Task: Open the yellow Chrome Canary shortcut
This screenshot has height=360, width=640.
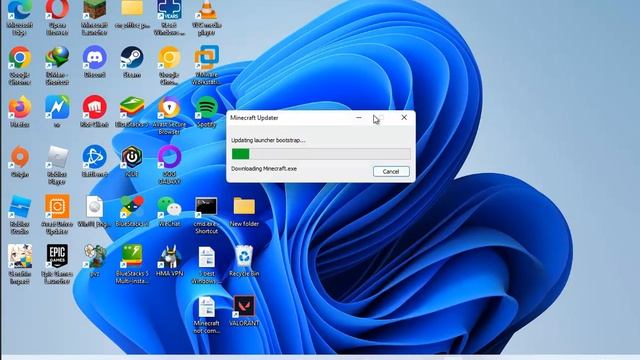Action: 169,65
